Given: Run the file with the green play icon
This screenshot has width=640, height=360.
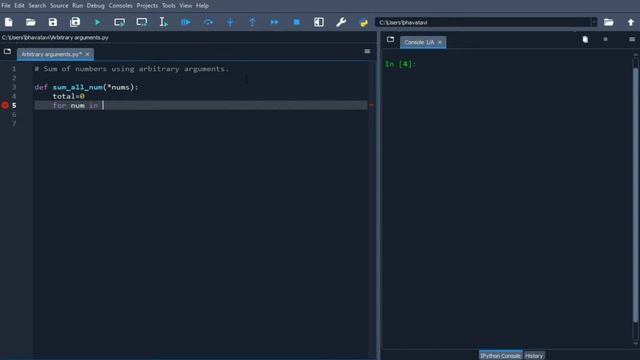Looking at the screenshot, I should pyautogui.click(x=97, y=22).
